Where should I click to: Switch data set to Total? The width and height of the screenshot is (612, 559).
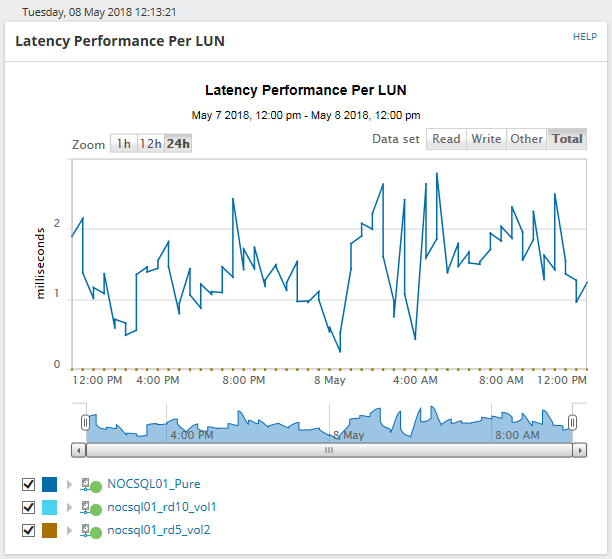pos(567,139)
